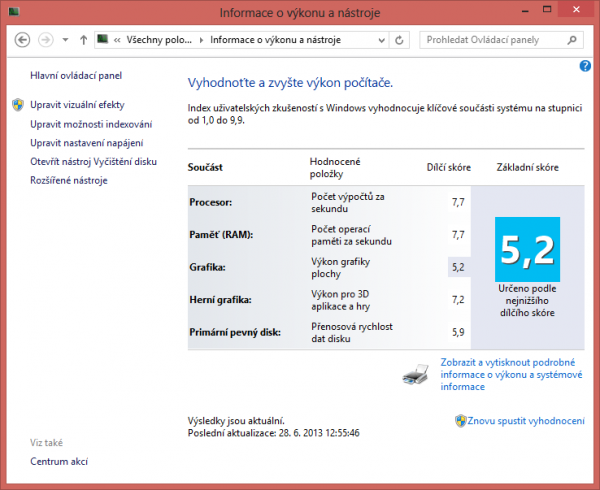Click the Paměť (RAM) subscore 7,7
This screenshot has height=490, width=600.
point(458,234)
